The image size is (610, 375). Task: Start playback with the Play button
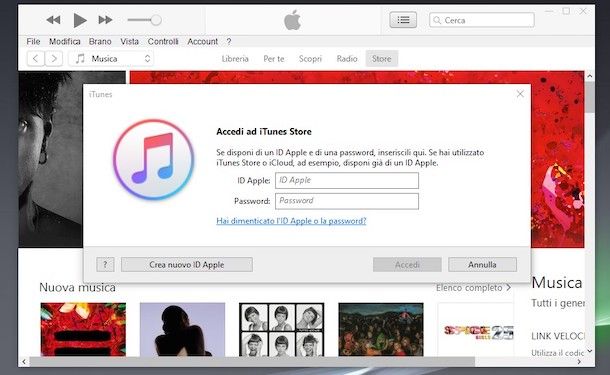click(80, 20)
